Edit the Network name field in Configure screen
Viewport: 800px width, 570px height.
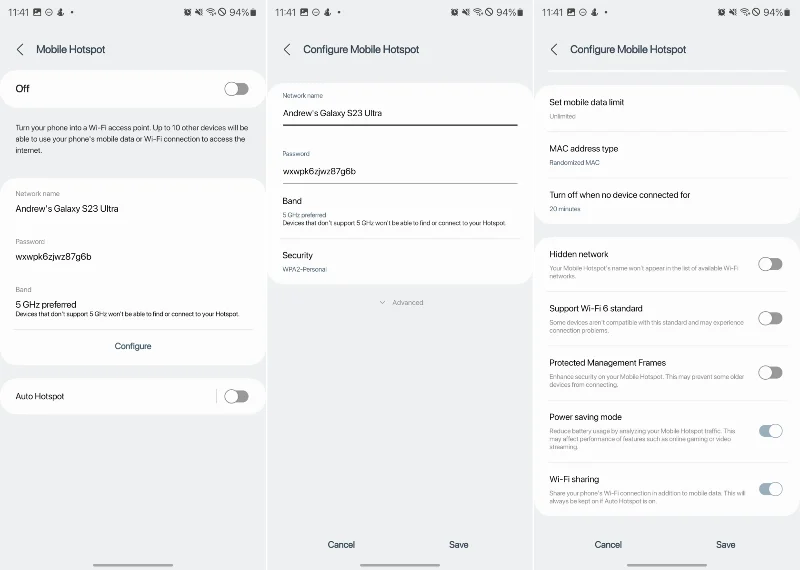(x=400, y=108)
